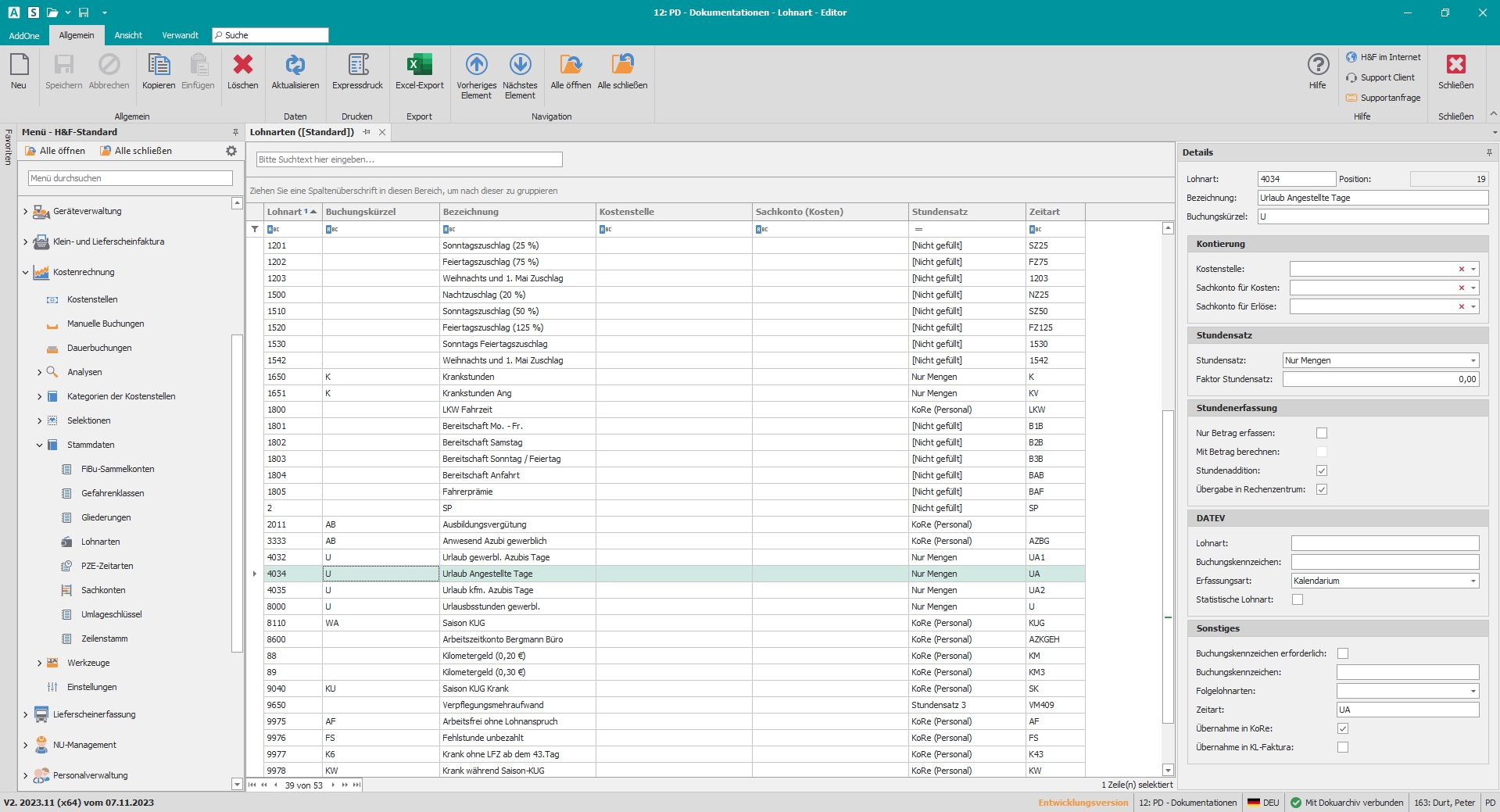Click the Bezeichnung field in Details
Viewport: 1500px width, 812px height.
[x=1372, y=198]
